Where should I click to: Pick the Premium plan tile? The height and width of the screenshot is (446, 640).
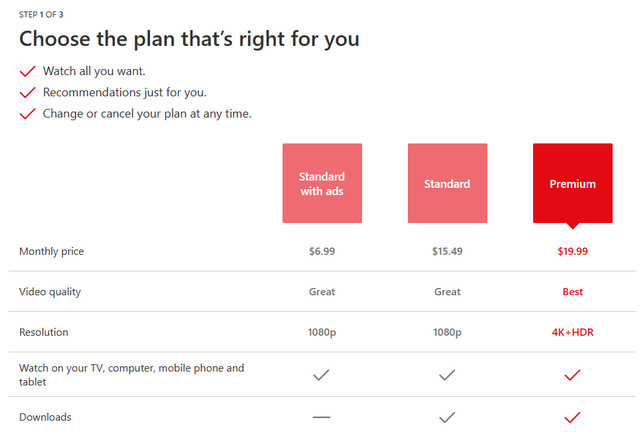click(x=572, y=183)
